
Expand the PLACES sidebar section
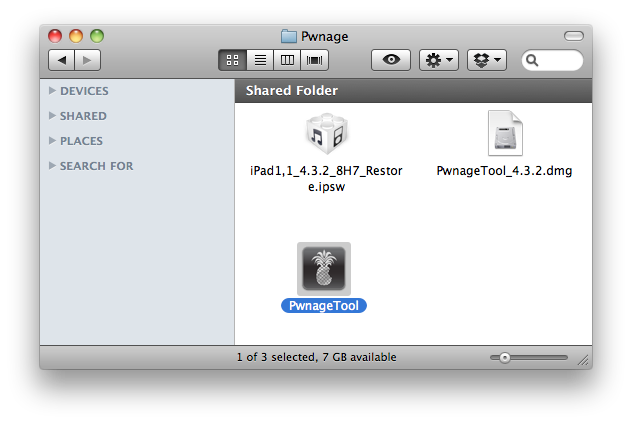click(x=52, y=141)
